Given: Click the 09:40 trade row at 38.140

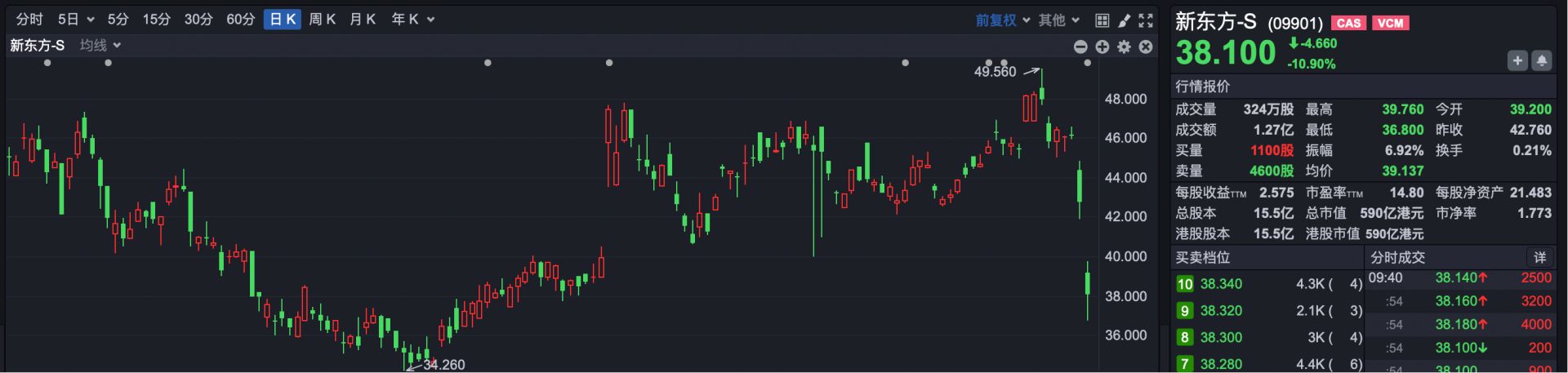Looking at the screenshot, I should 1461,278.
